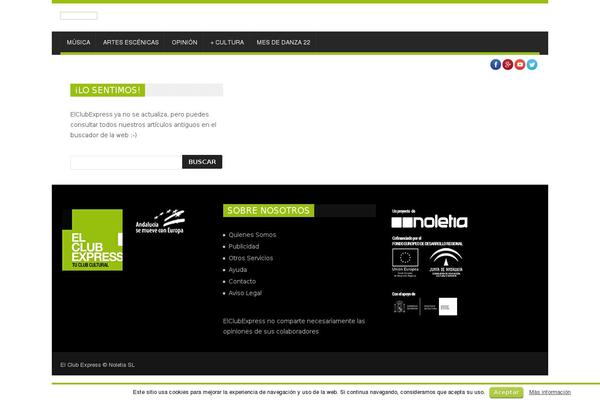
Task: Open the Más información cookie link
Action: point(550,392)
